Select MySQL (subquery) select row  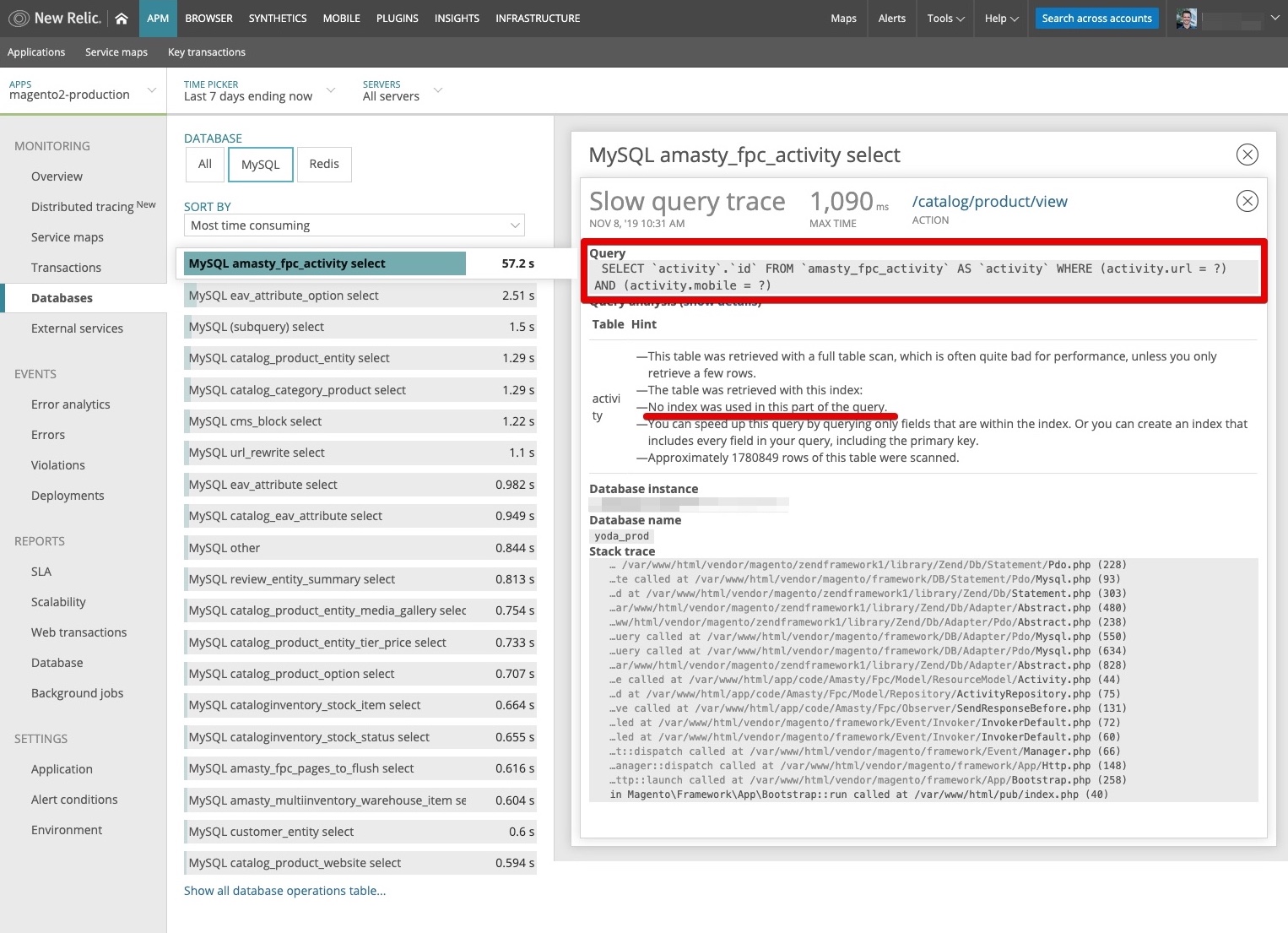pos(360,327)
